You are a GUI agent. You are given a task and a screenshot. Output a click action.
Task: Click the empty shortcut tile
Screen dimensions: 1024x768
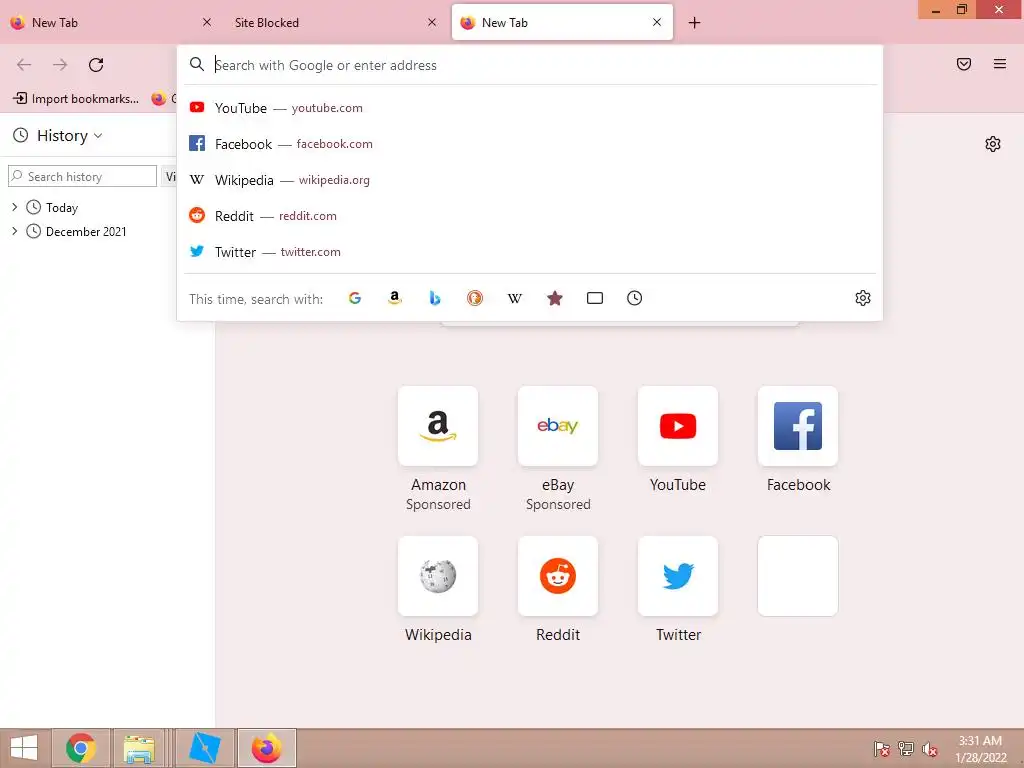coord(798,576)
